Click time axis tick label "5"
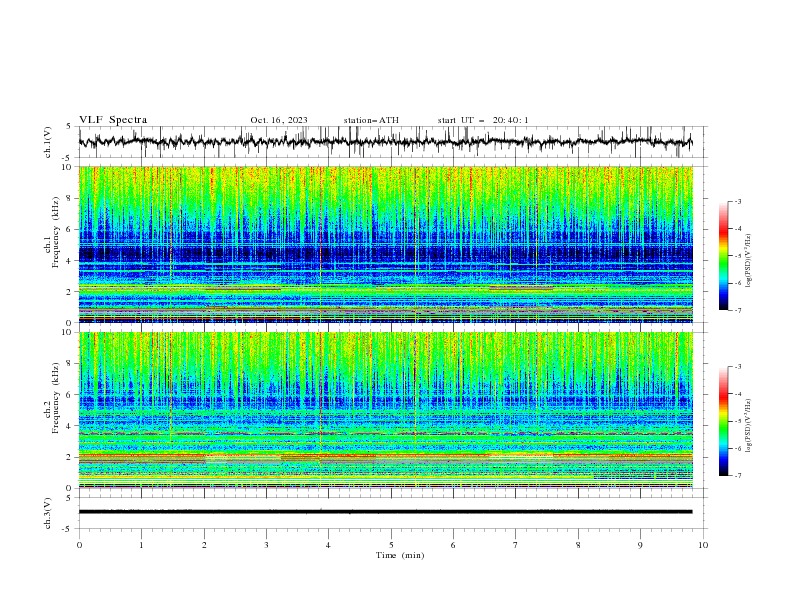 coord(391,545)
